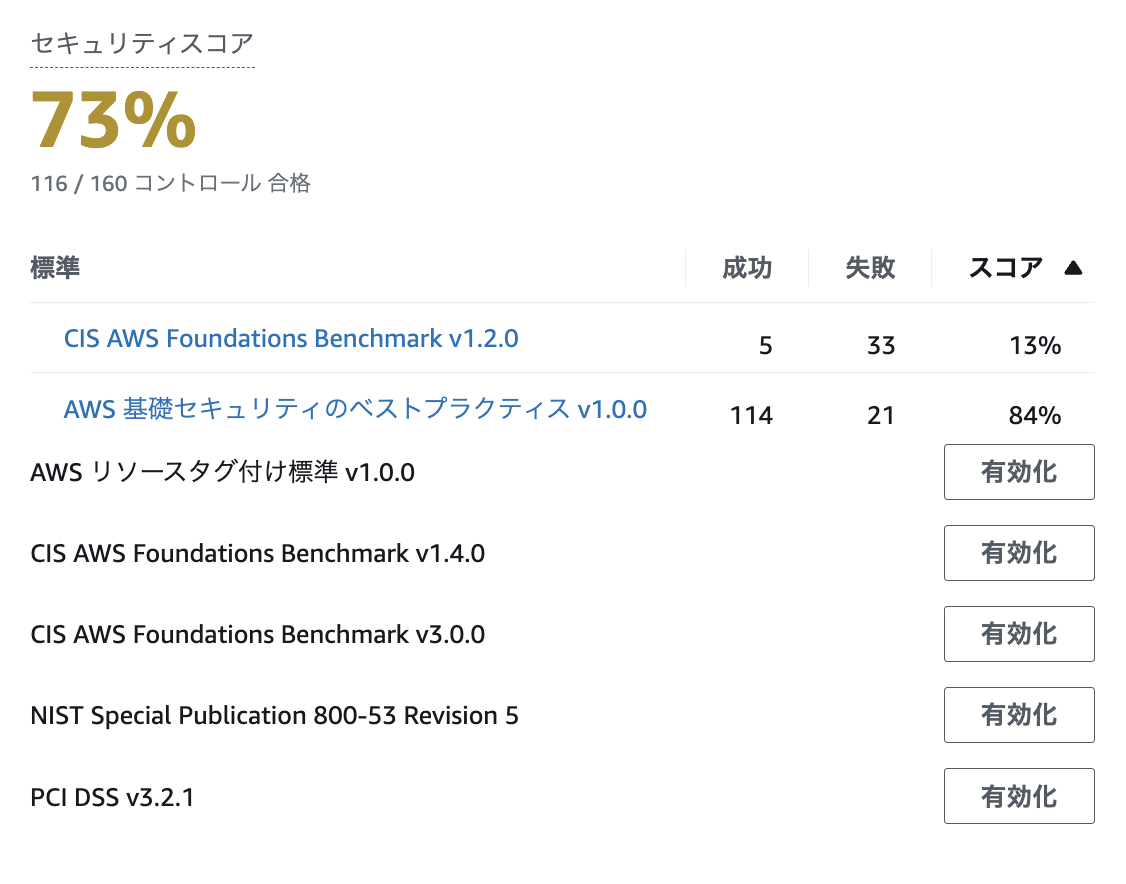This screenshot has width=1126, height=884.
Task: Click the NIST Special Publication 800-53 Revision 5 name
Action: [x=274, y=716]
